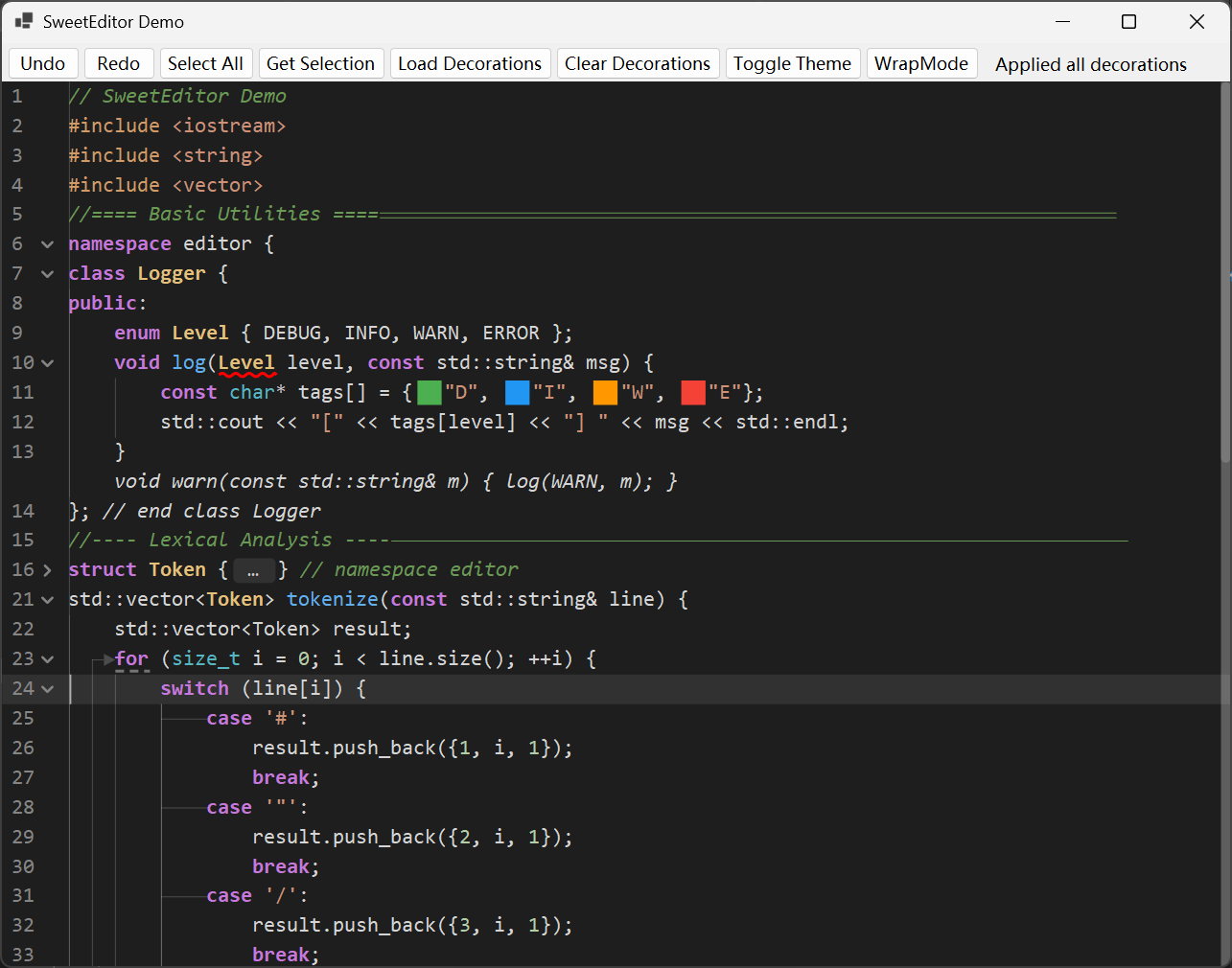Click the 'size_t' type on line 23

pyautogui.click(x=206, y=658)
